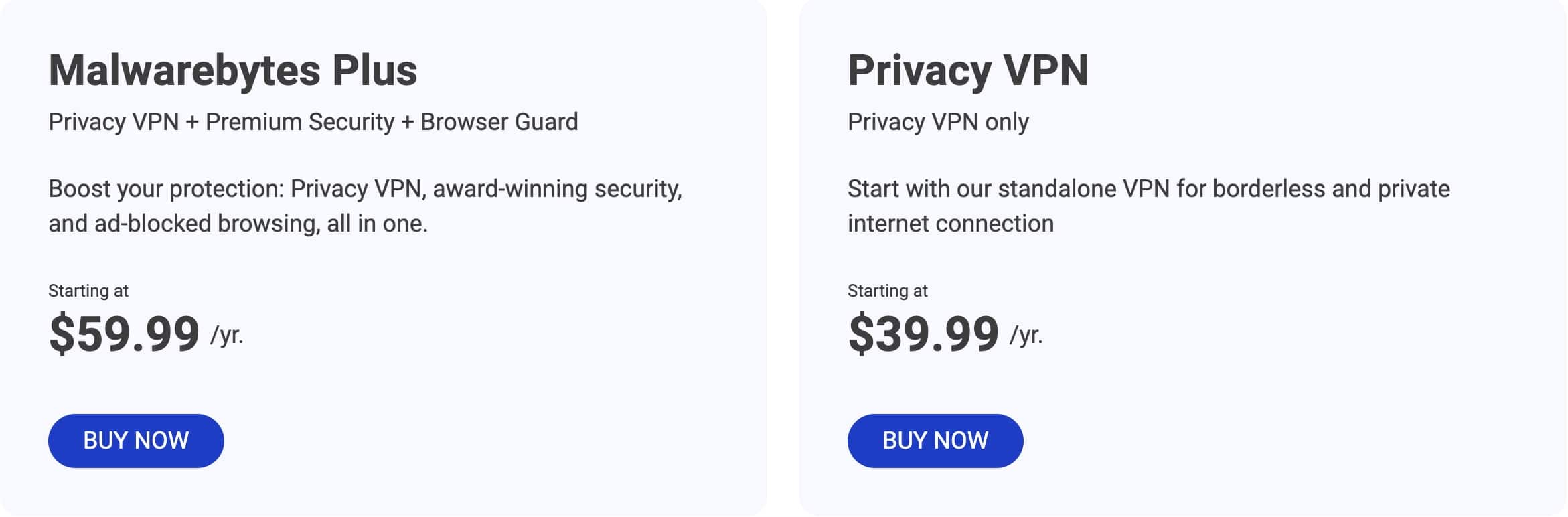The width and height of the screenshot is (1568, 517).
Task: Click "Premium Security" in the Plus subtitle
Action: point(300,122)
